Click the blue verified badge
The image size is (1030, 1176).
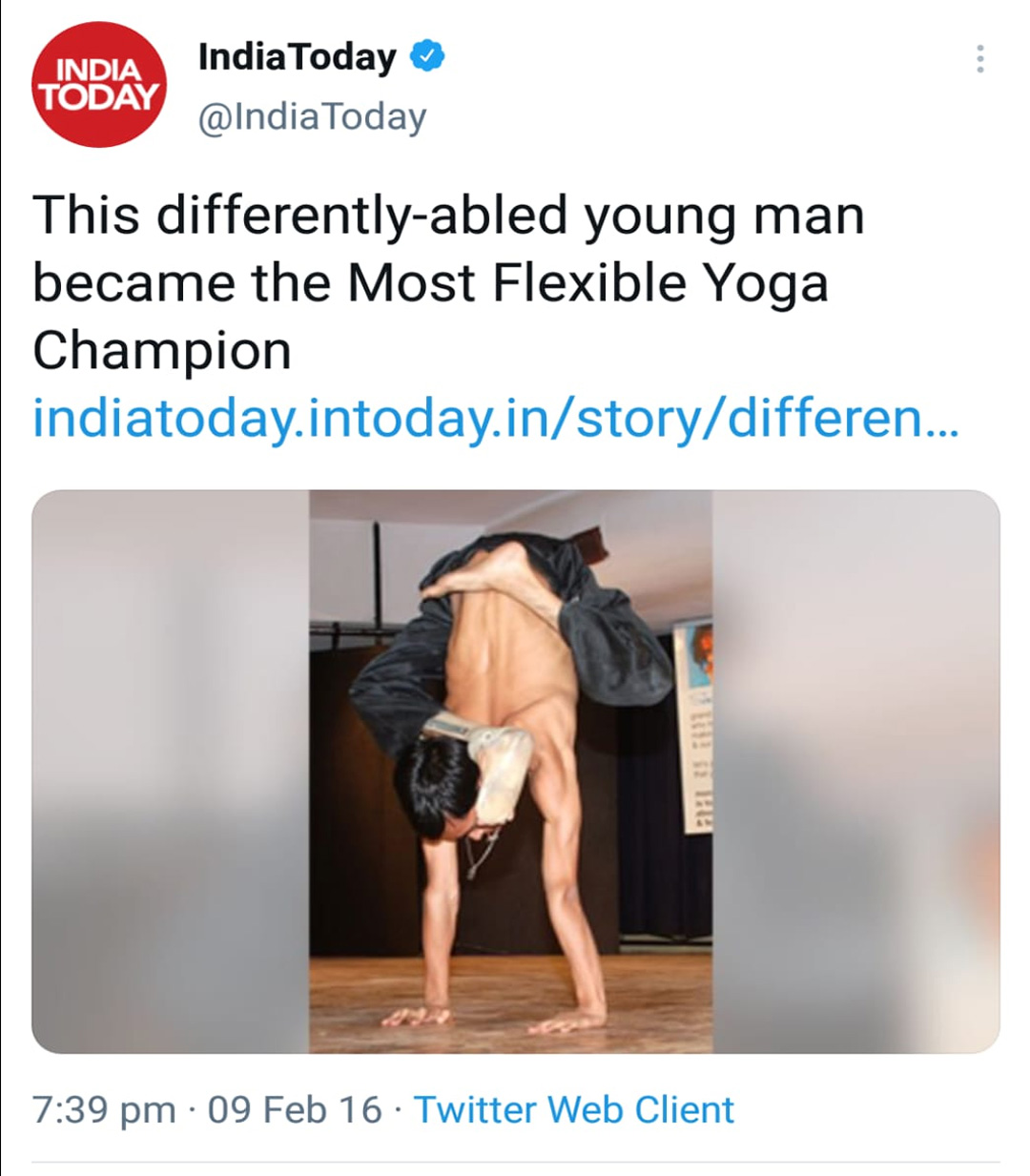[427, 57]
